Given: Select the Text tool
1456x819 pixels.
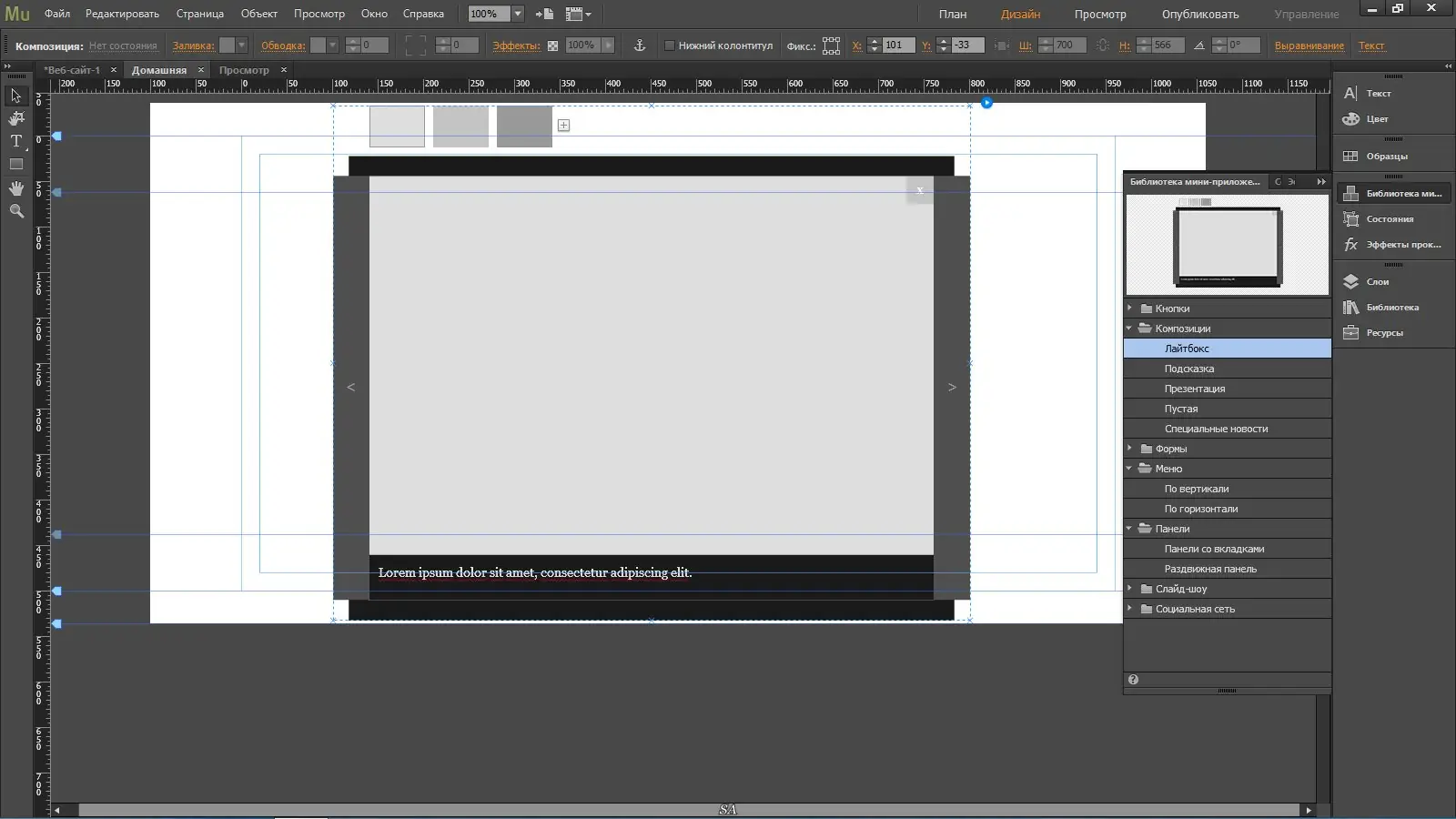Looking at the screenshot, I should [x=15, y=141].
